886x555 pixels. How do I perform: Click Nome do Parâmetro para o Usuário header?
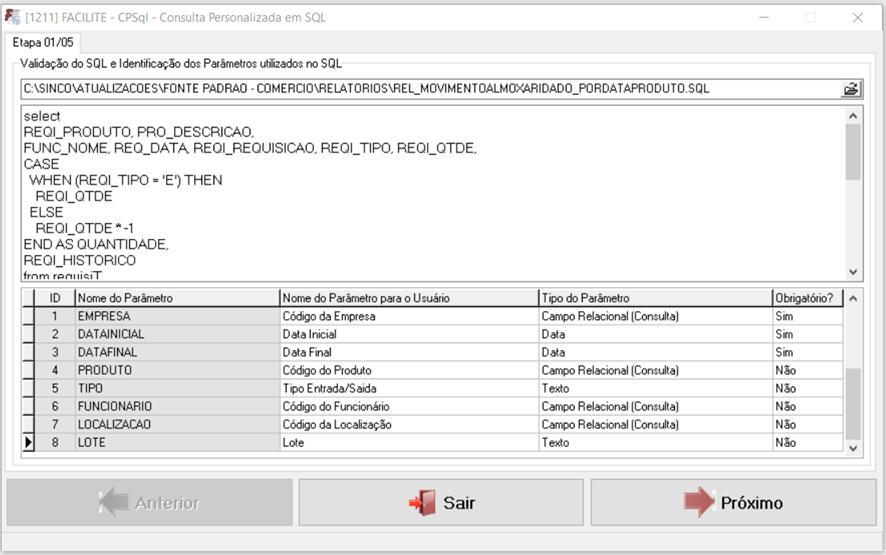tap(409, 298)
